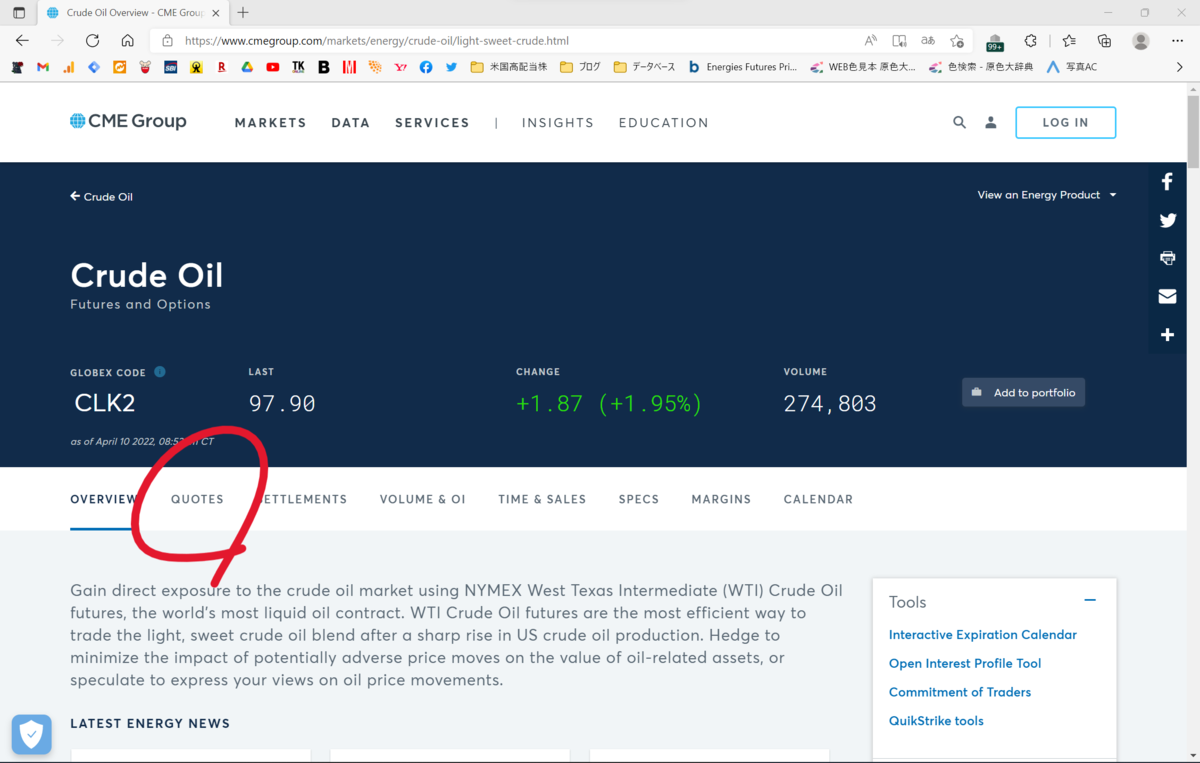
Task: Open the tab actions menu icon
Action: 19,13
